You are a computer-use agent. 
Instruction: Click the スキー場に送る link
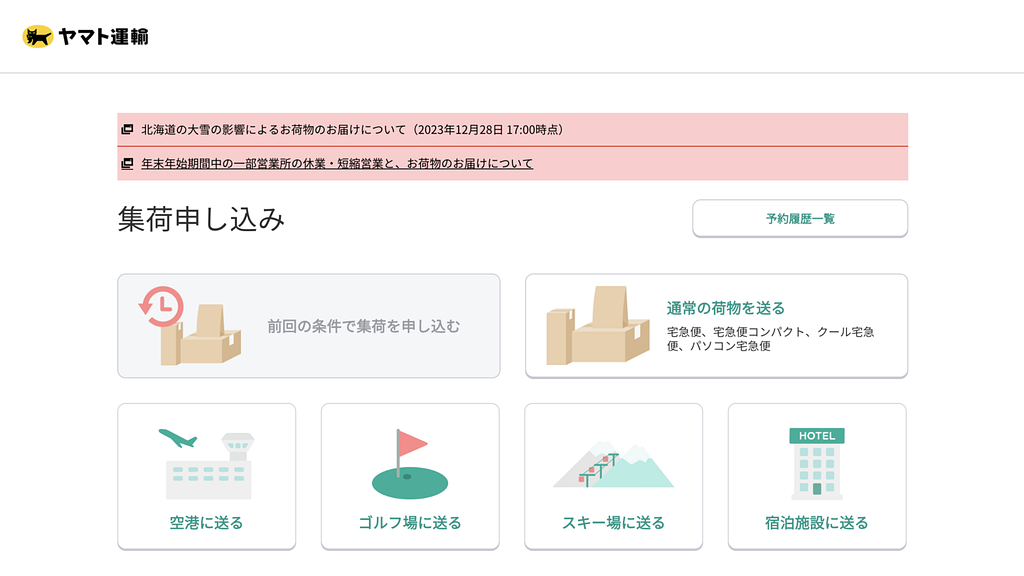pyautogui.click(x=613, y=521)
